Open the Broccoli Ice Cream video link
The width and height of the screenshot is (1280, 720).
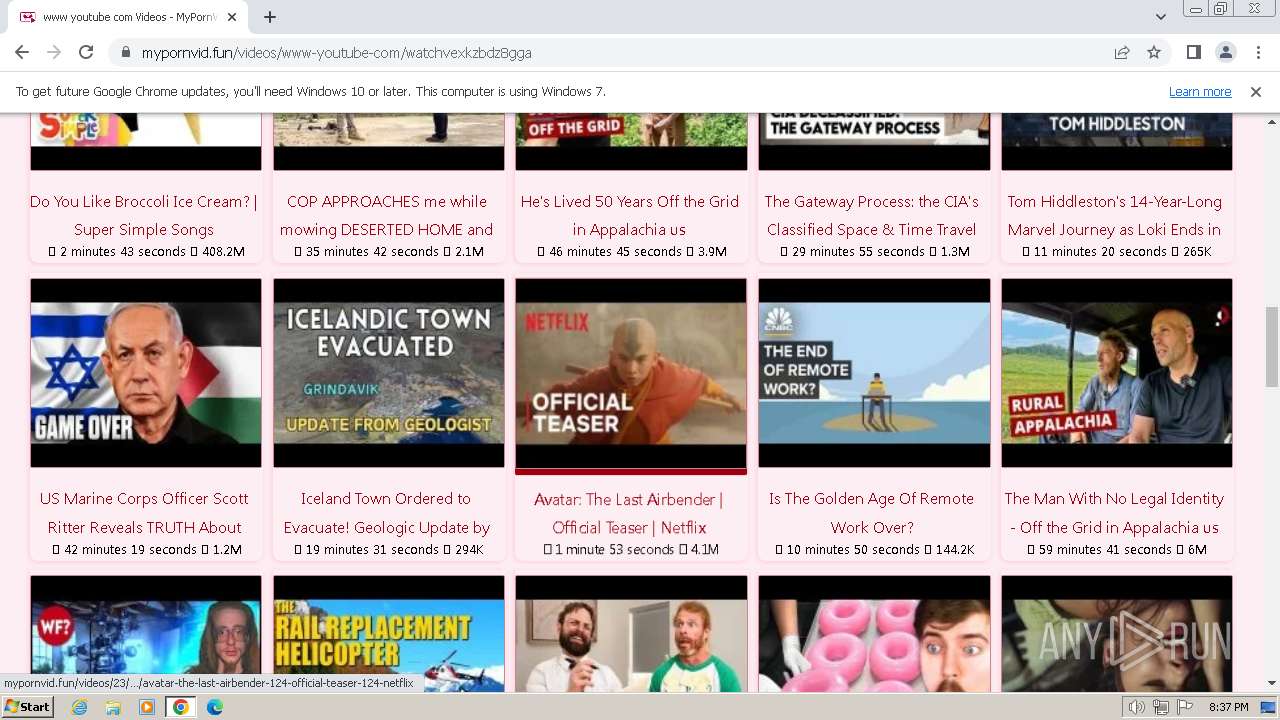point(144,215)
